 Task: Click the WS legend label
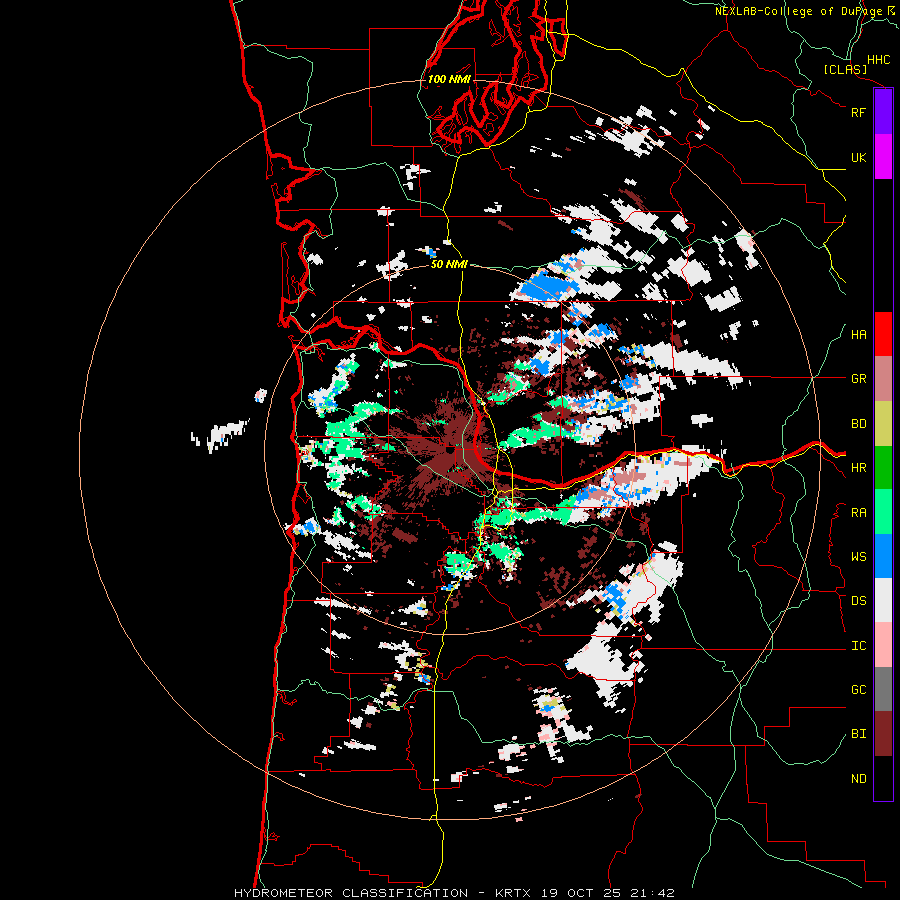[859, 557]
